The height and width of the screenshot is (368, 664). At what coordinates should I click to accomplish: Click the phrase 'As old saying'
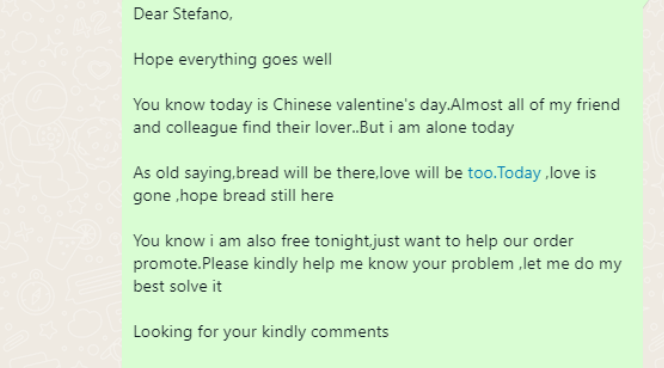[183, 174]
